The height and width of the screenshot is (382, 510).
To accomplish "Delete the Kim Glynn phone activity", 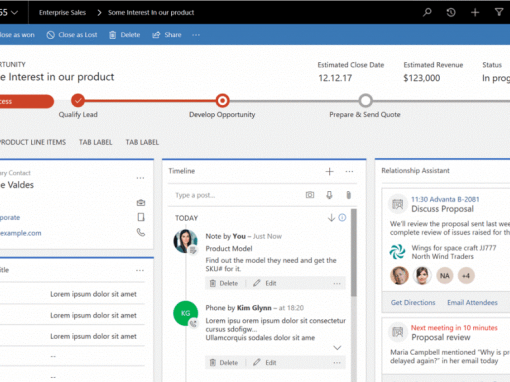I will click(x=224, y=363).
